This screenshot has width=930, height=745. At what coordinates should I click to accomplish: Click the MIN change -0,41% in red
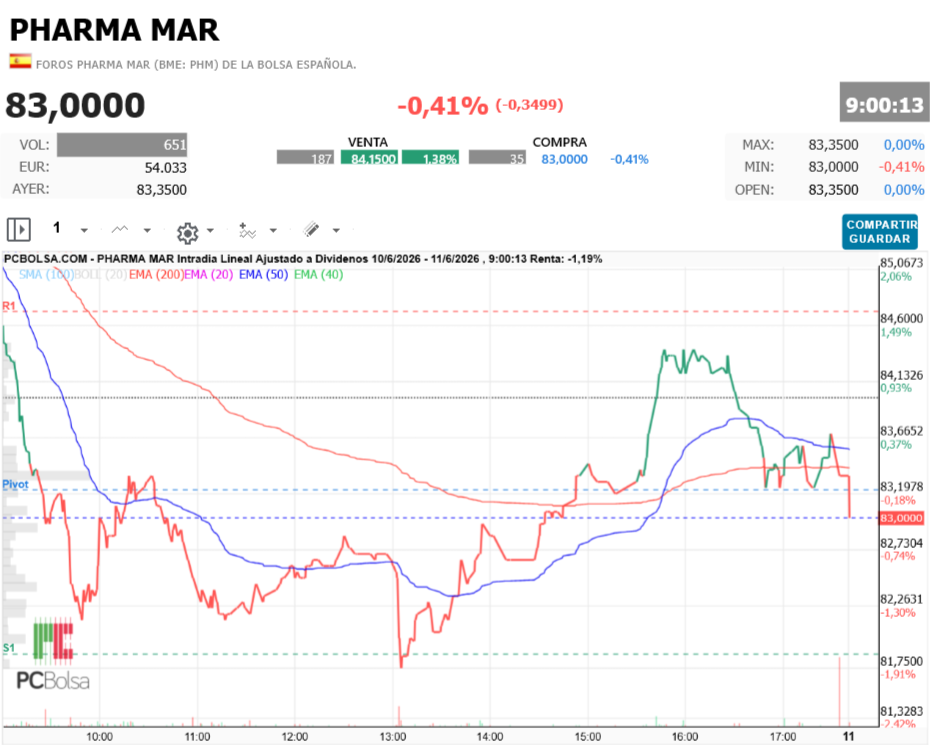[902, 167]
